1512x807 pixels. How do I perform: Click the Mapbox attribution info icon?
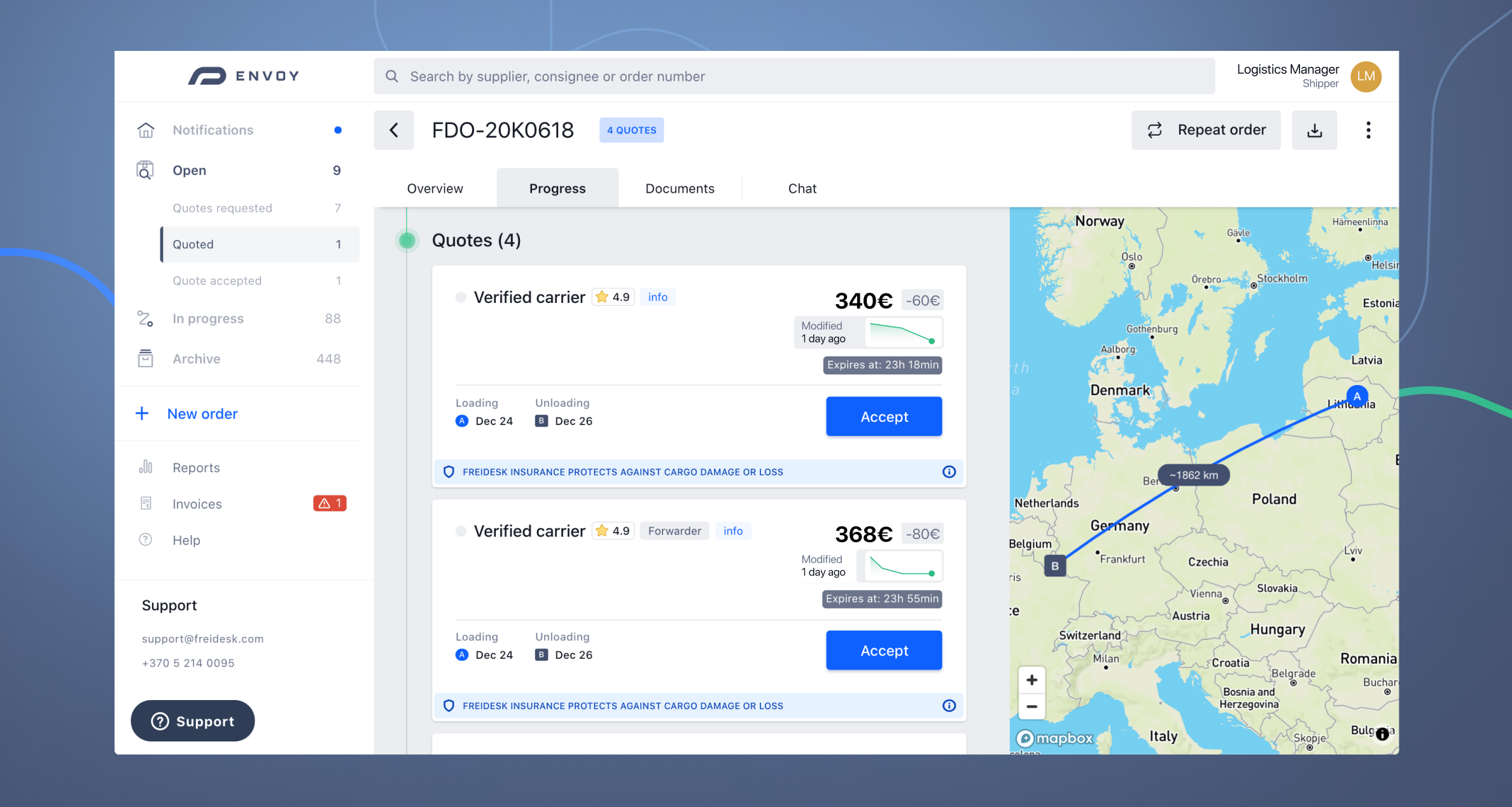tap(1382, 734)
